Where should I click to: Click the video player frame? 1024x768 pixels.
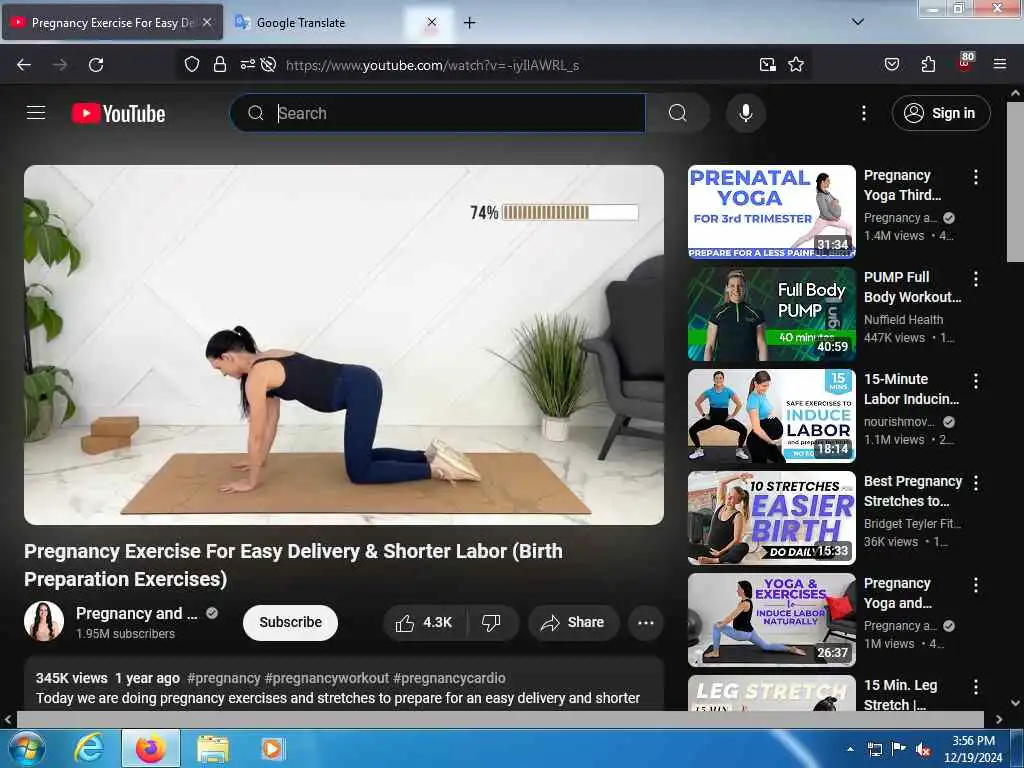coord(344,345)
